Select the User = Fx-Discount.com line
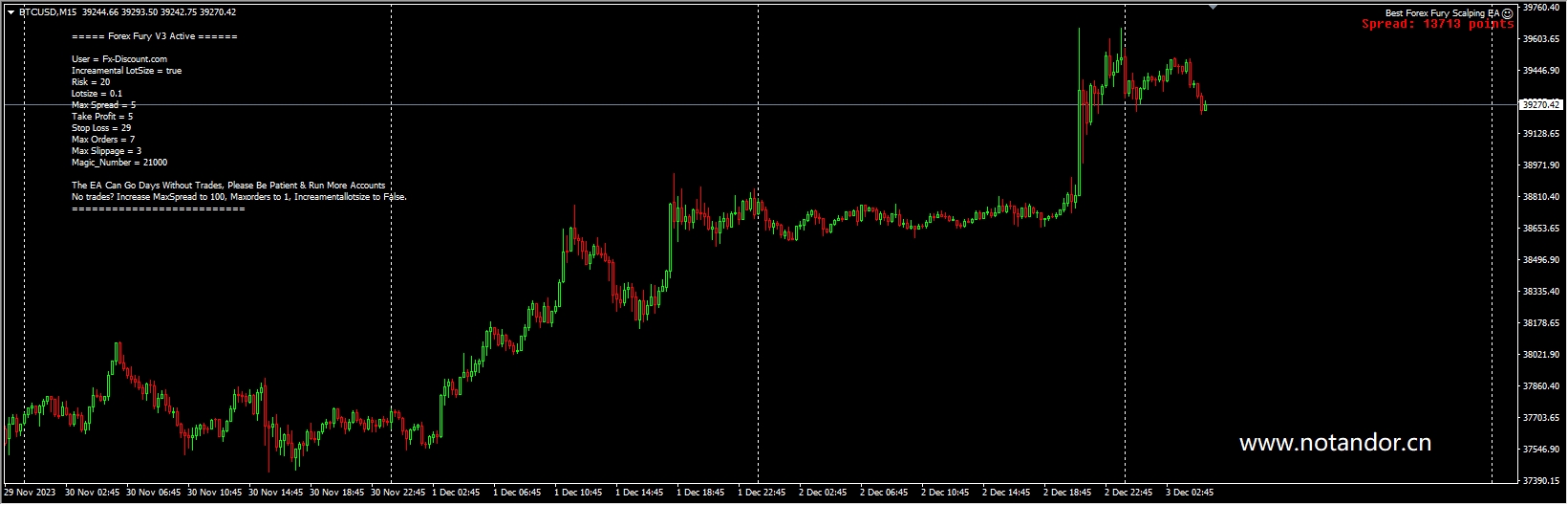 click(x=119, y=59)
